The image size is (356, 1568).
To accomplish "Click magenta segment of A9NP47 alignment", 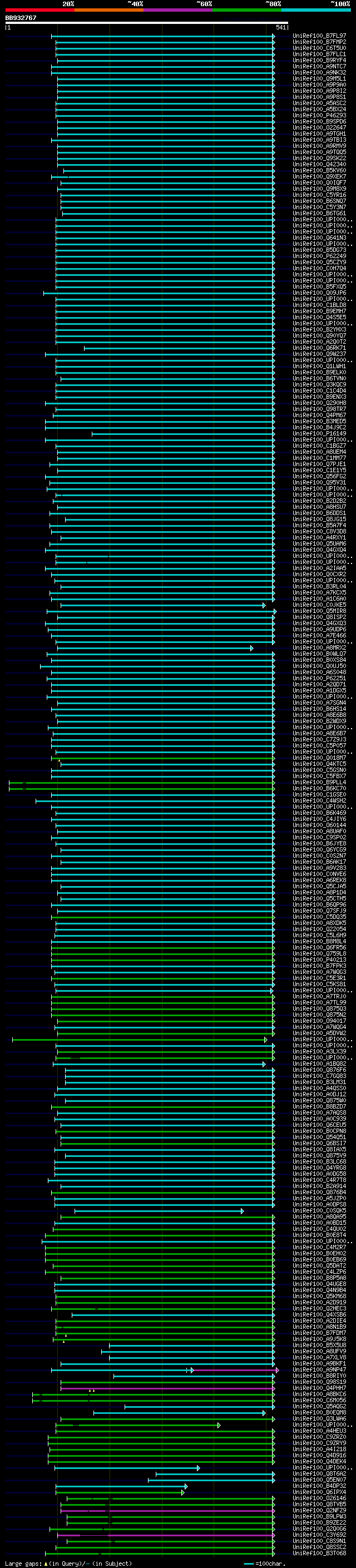I will click(234, 1370).
